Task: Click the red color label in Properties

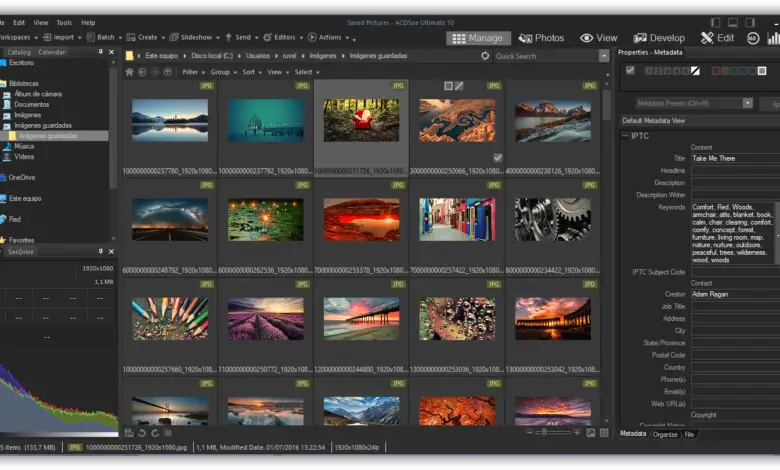Action: (x=718, y=71)
